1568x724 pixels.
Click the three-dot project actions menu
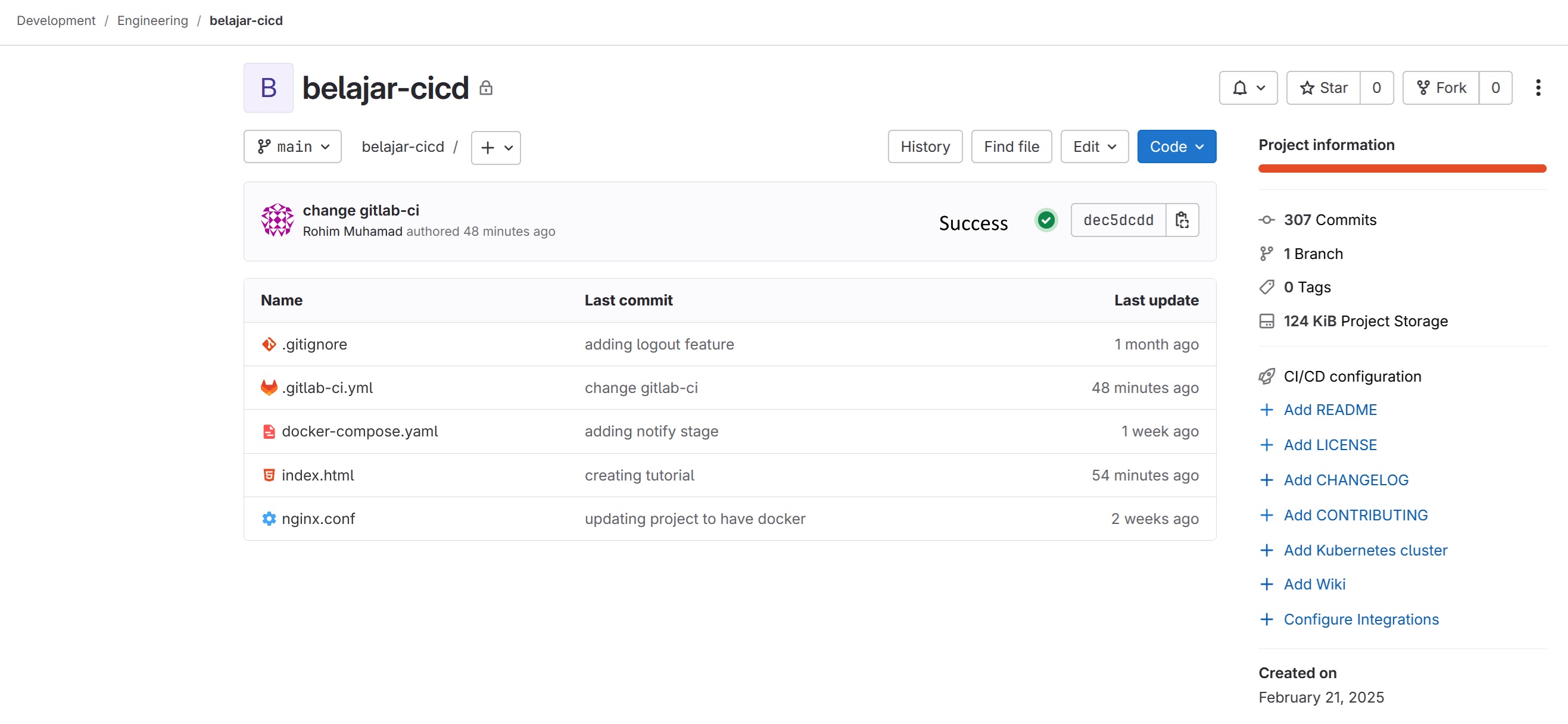[1538, 88]
